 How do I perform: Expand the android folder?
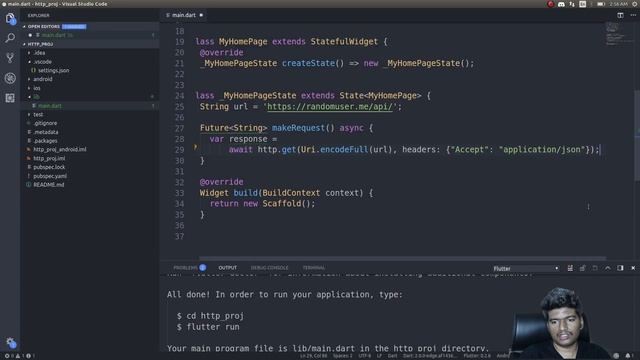pos(40,79)
